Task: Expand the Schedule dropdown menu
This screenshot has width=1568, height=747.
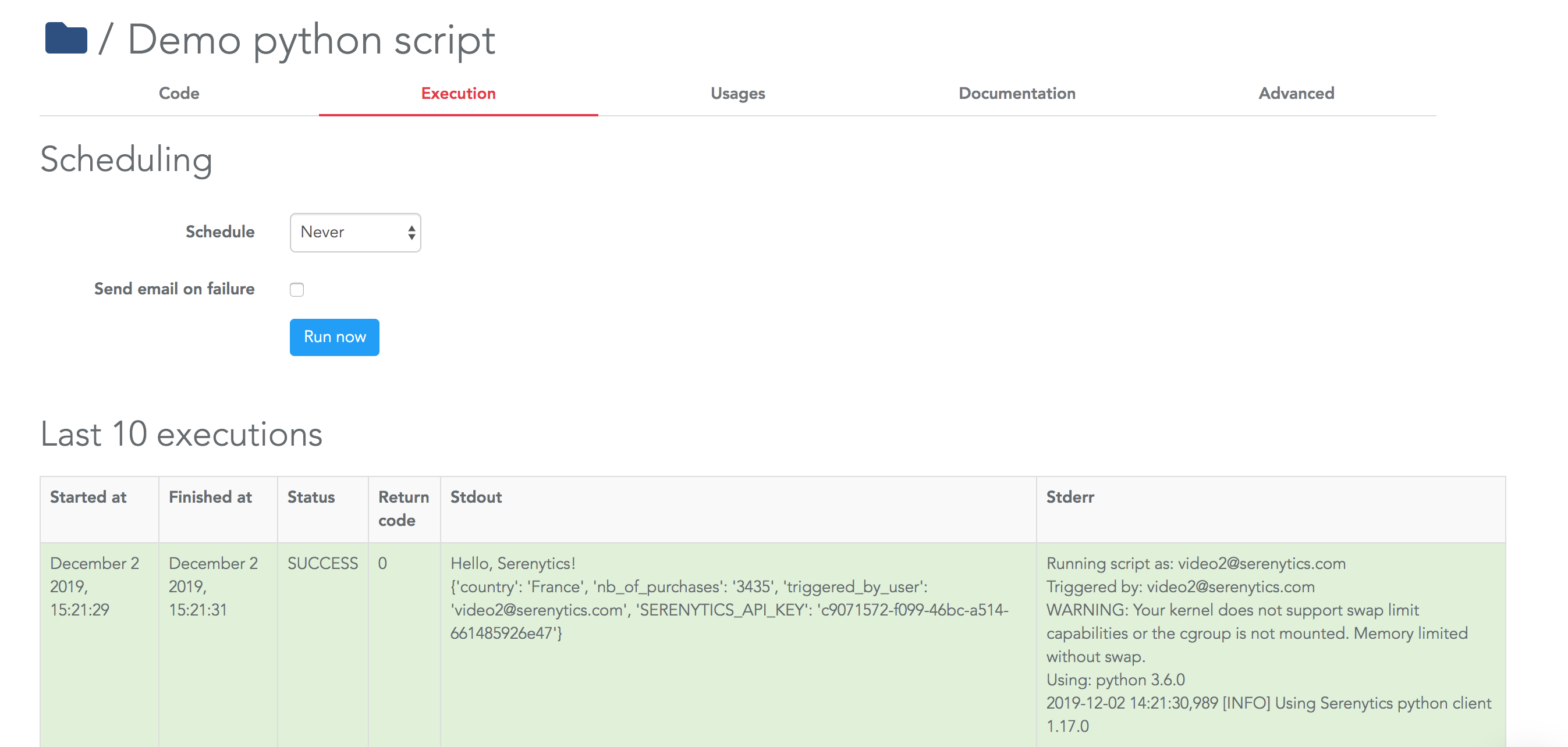Action: [x=355, y=232]
